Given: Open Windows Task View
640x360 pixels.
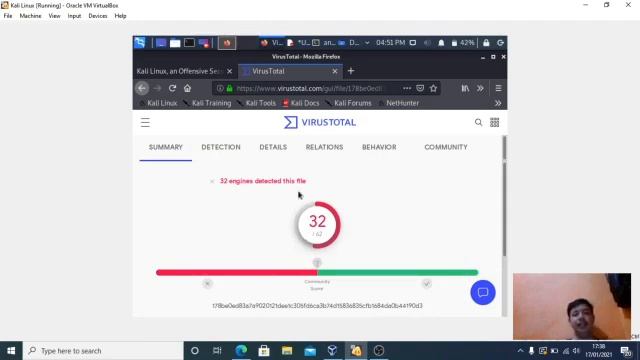Looking at the screenshot, I should [x=217, y=351].
